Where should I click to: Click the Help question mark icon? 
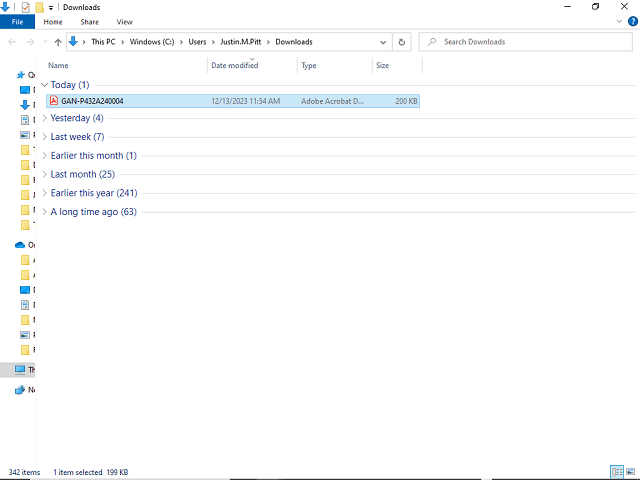pyautogui.click(x=632, y=21)
